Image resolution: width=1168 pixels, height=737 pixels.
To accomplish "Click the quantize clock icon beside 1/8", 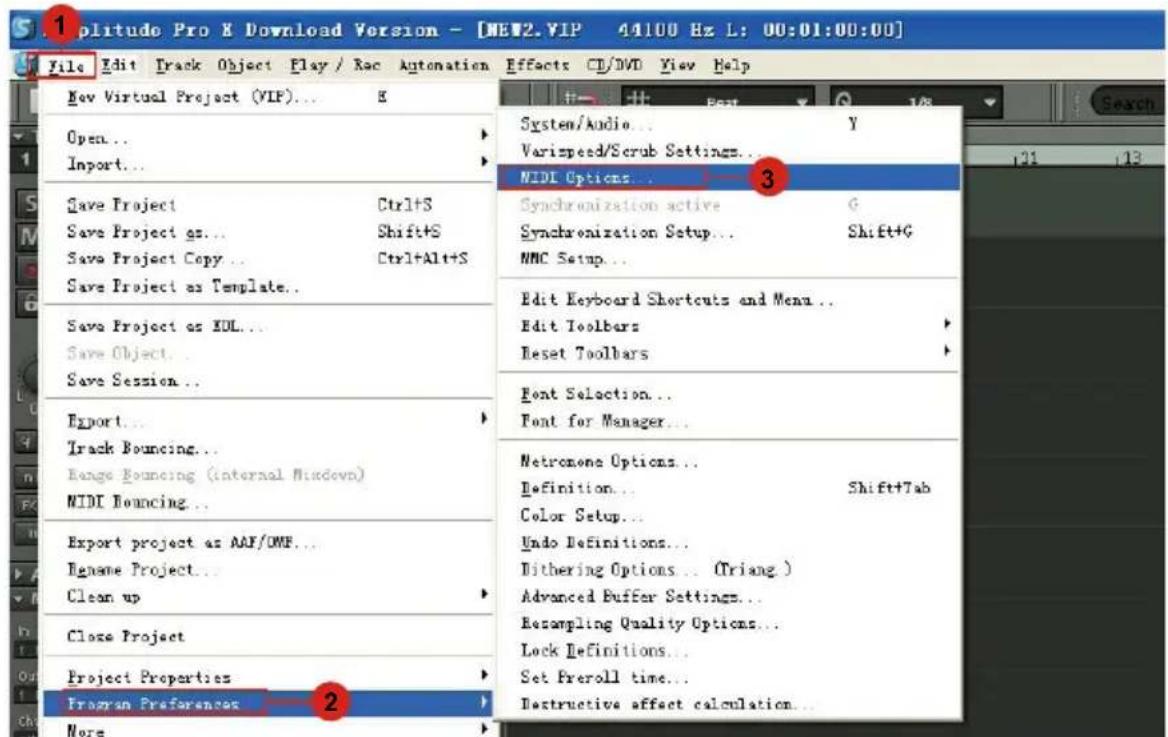I will [x=845, y=101].
